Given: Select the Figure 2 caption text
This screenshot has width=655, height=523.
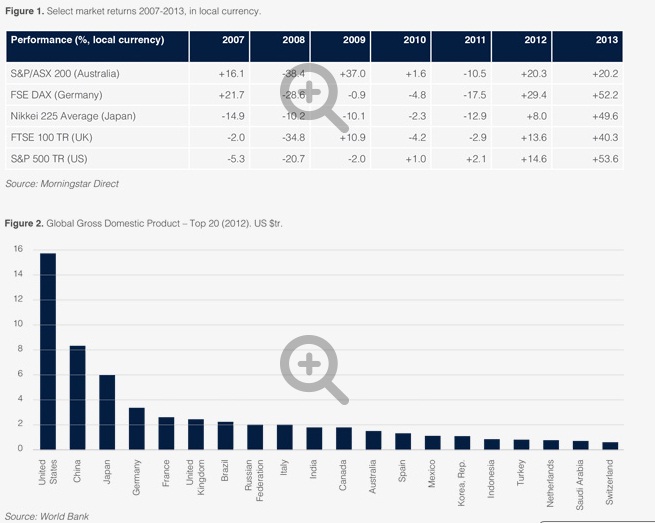Looking at the screenshot, I should [x=144, y=223].
